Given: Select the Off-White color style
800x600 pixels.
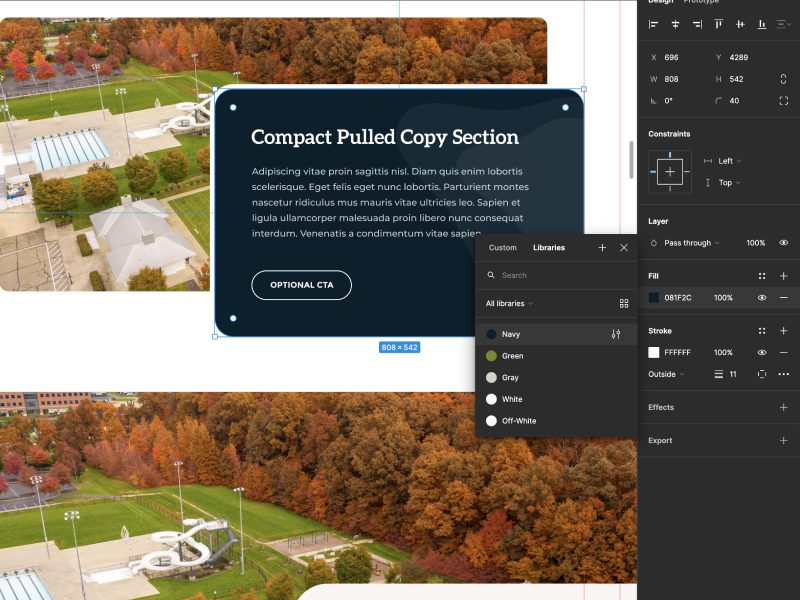Looking at the screenshot, I should 556,421.
